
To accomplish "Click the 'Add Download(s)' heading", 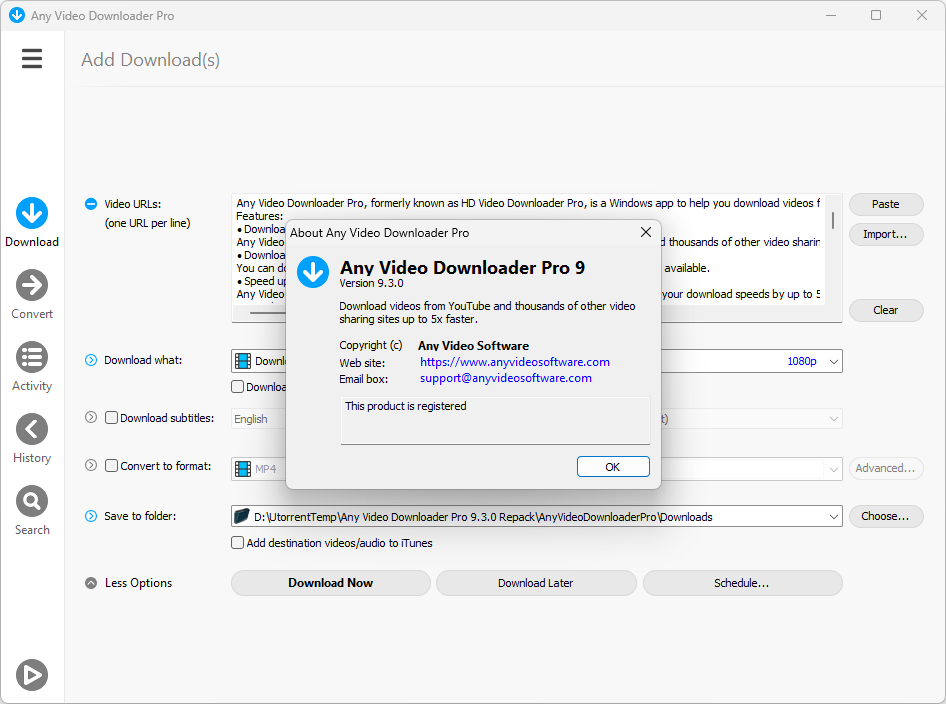I will [x=150, y=60].
